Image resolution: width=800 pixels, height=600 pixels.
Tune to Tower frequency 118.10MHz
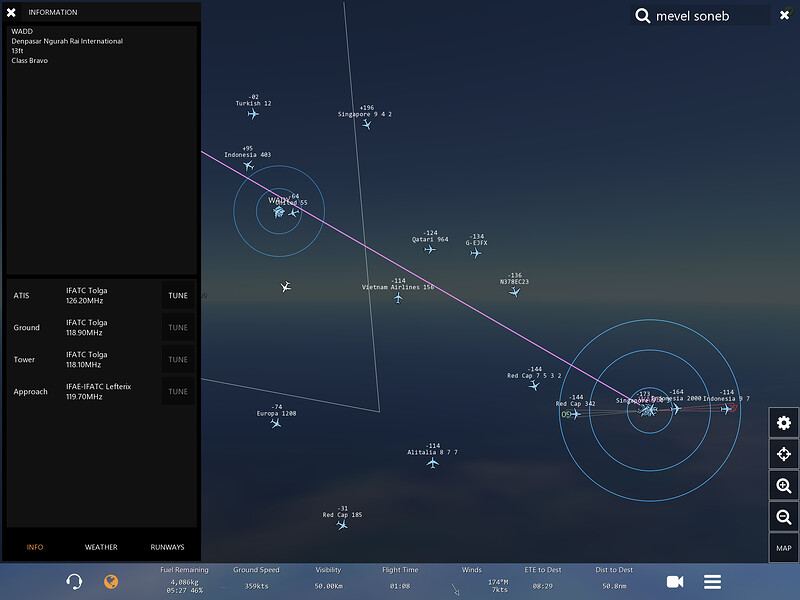(x=178, y=360)
